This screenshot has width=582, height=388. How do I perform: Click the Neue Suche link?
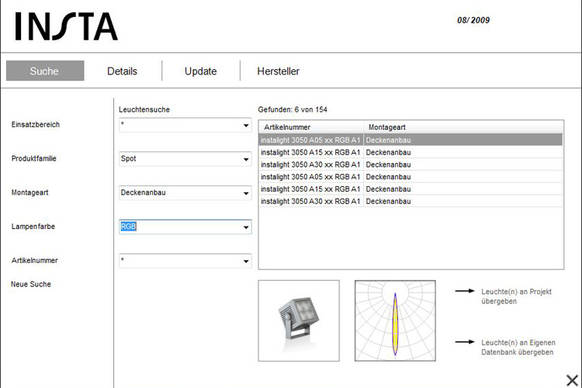[x=31, y=284]
